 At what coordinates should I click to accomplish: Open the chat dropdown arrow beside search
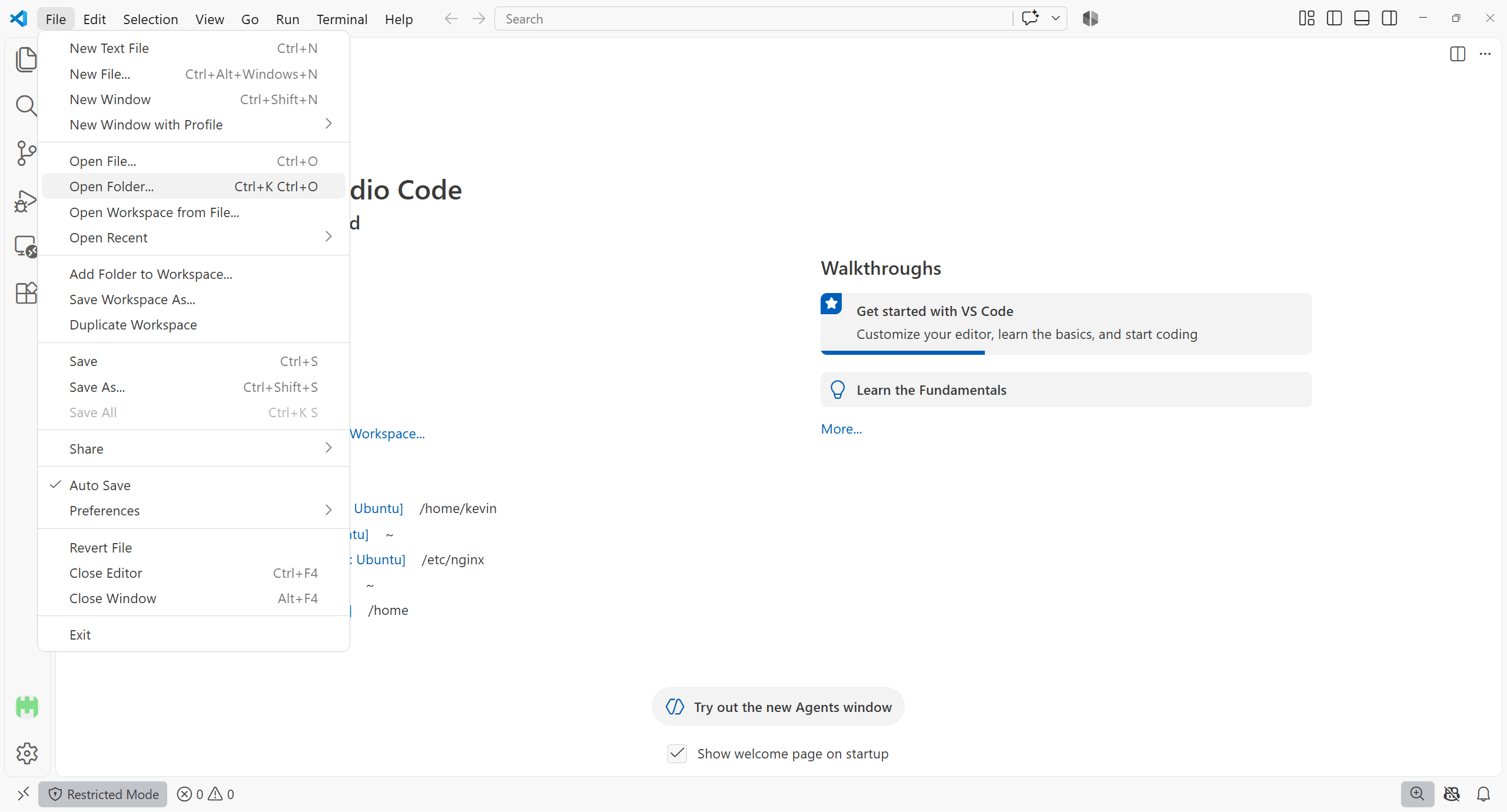point(1055,19)
